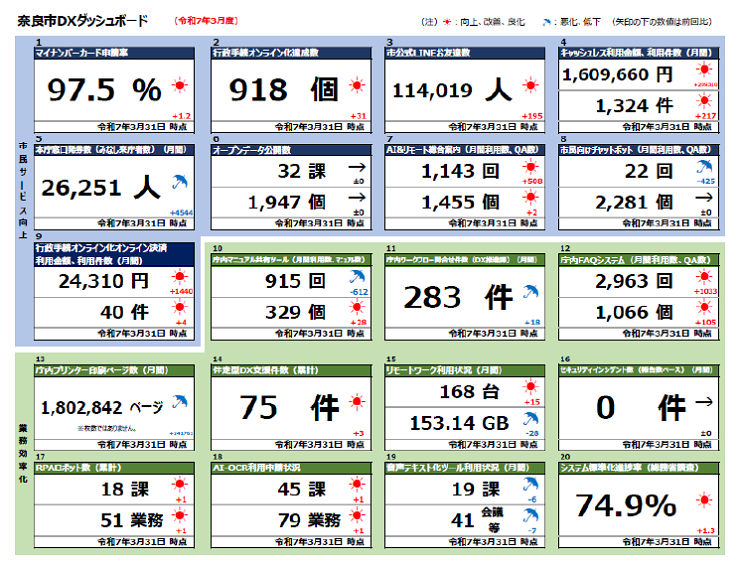This screenshot has width=740, height=566.
Task: Select the umbrella icon beside 153.14 GB
Action: pos(531,419)
